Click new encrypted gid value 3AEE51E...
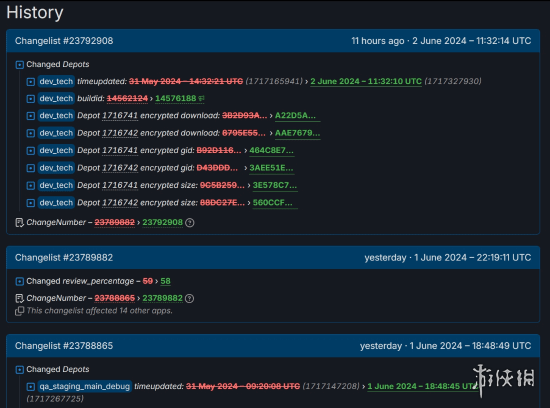 (271, 168)
